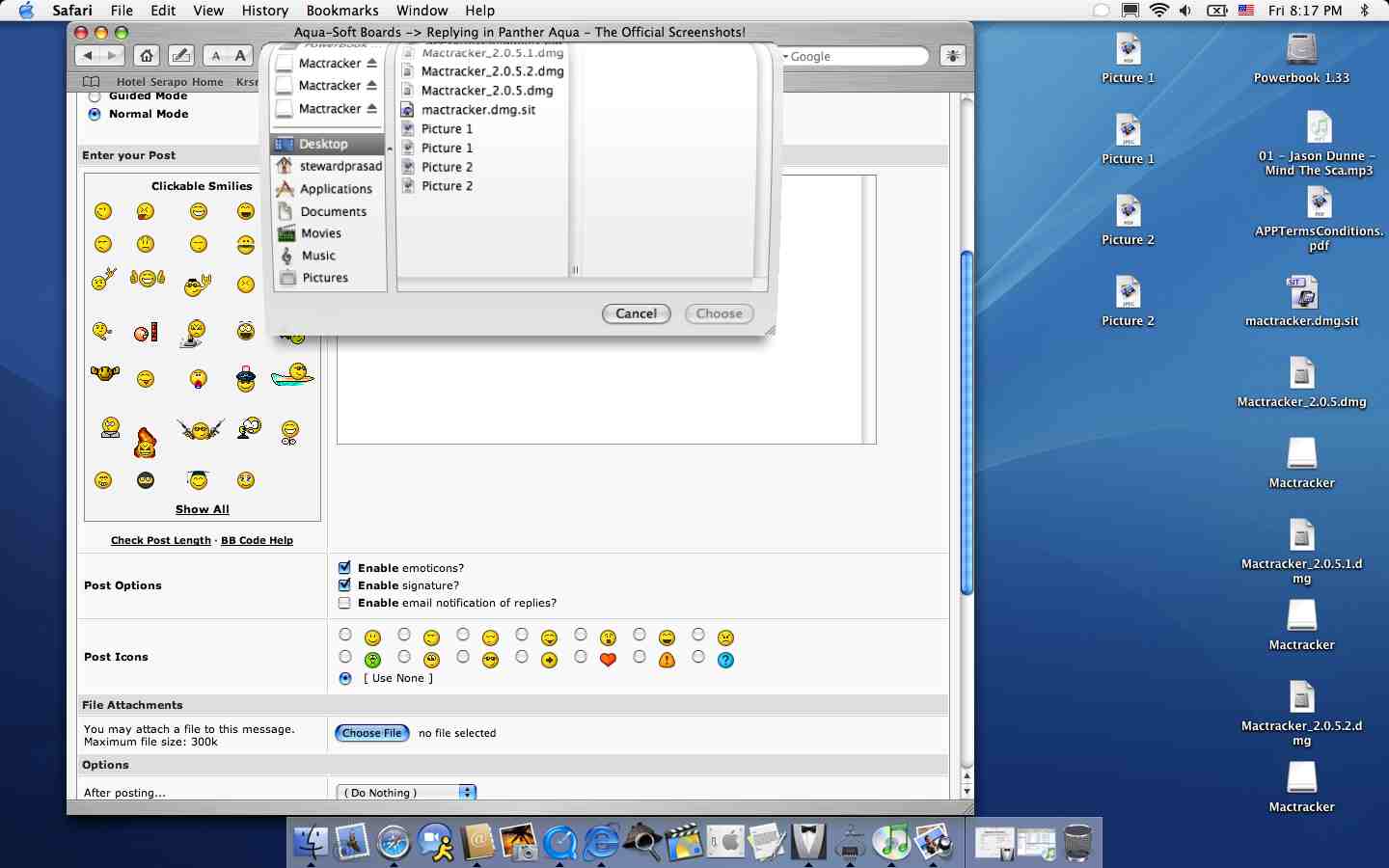Uncheck Enable emoticons checkbox
The height and width of the screenshot is (868, 1389).
click(344, 567)
